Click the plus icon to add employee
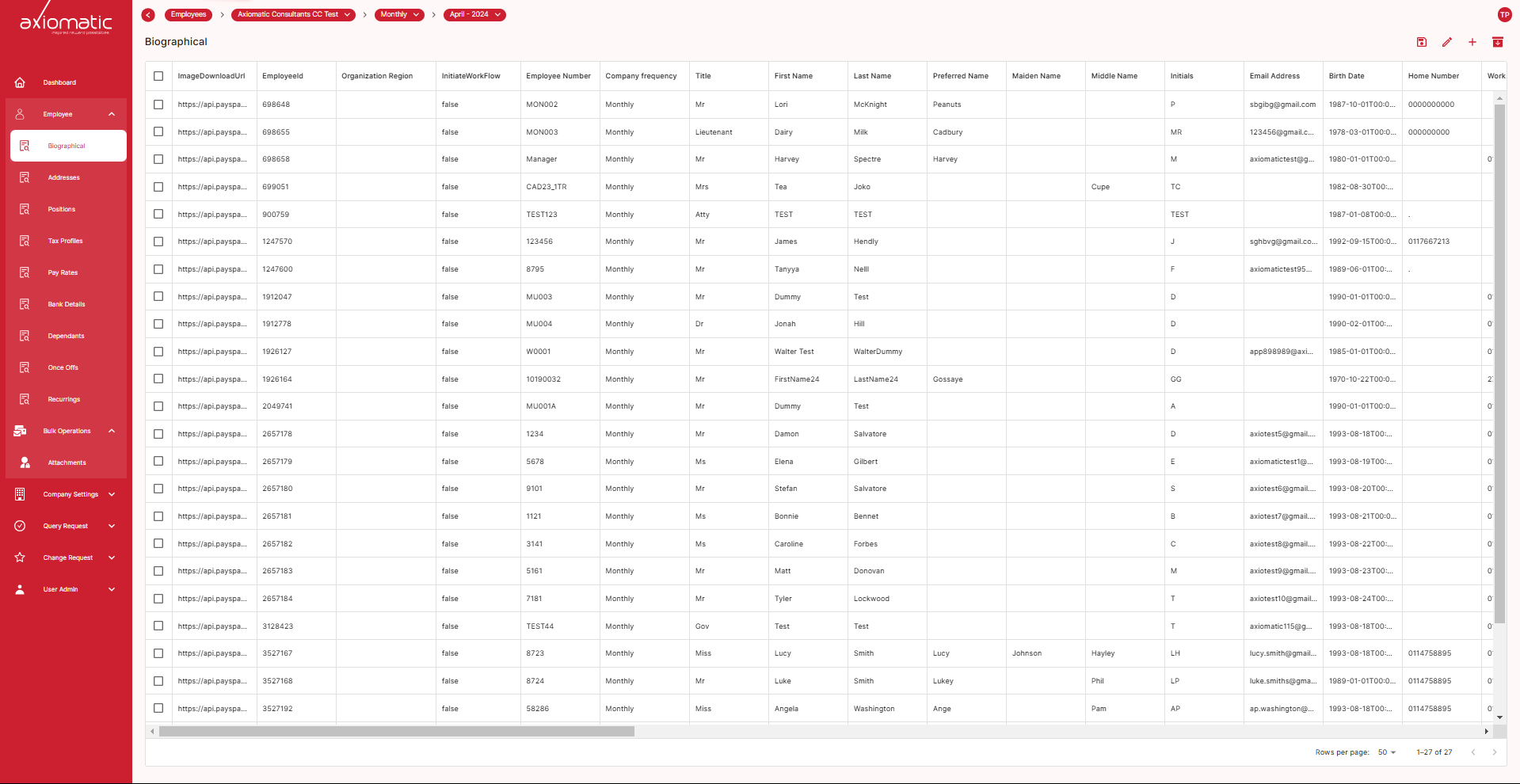The height and width of the screenshot is (784, 1520). click(1472, 42)
